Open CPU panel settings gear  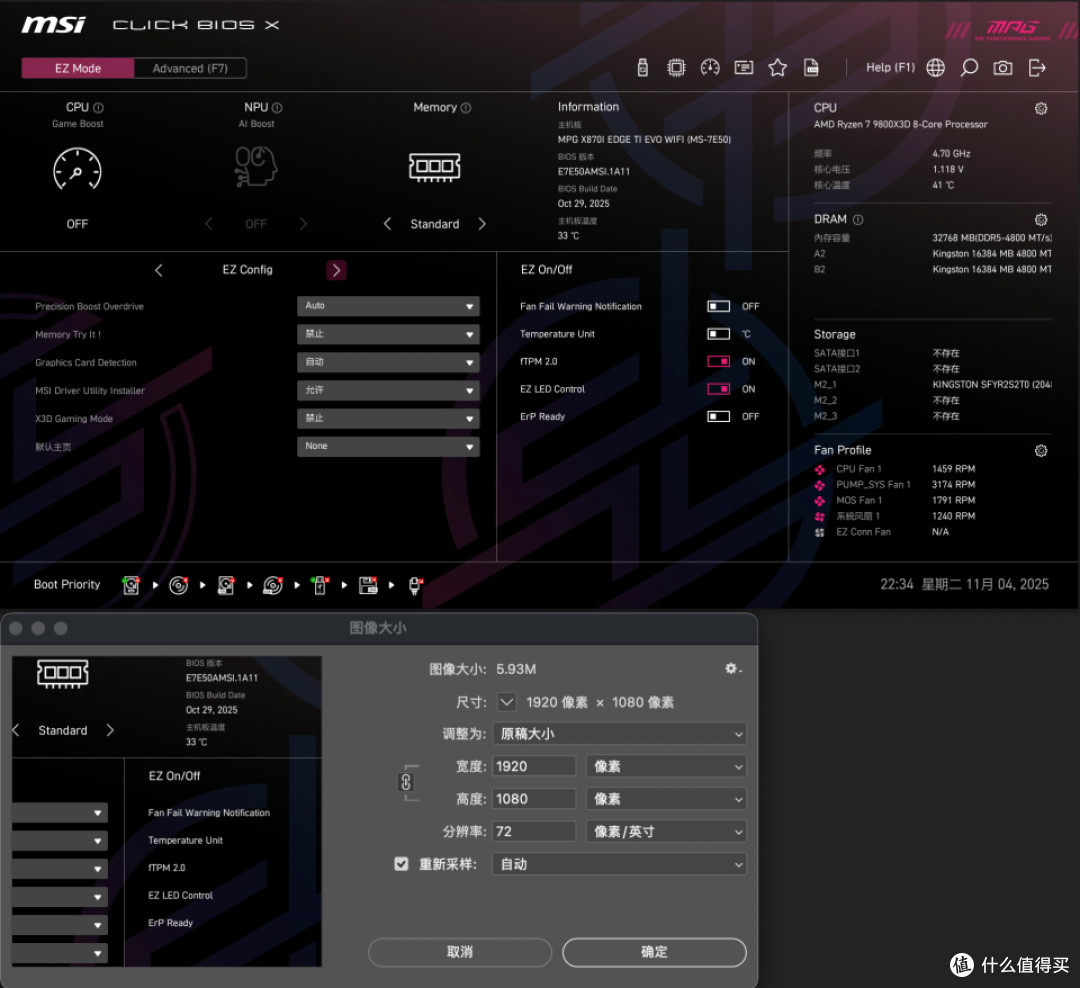click(x=1041, y=108)
